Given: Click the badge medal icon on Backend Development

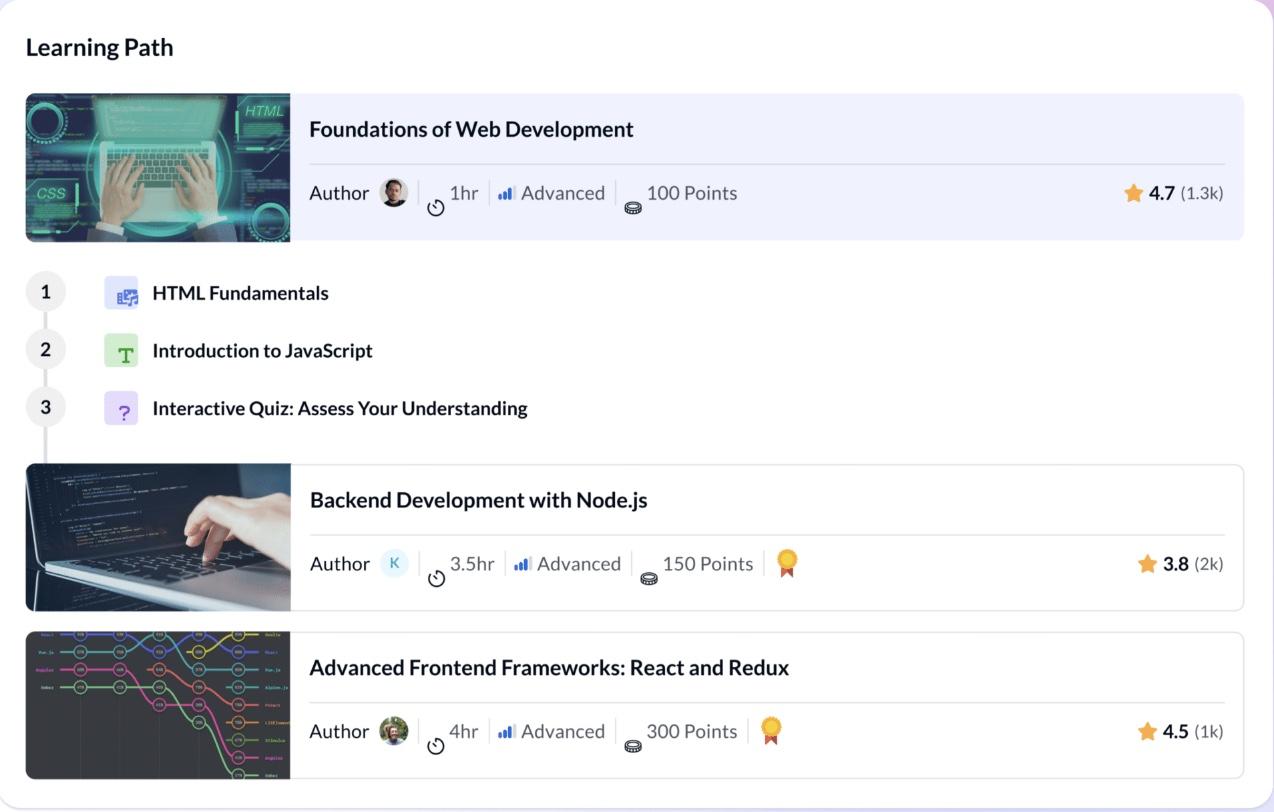Looking at the screenshot, I should (x=787, y=563).
